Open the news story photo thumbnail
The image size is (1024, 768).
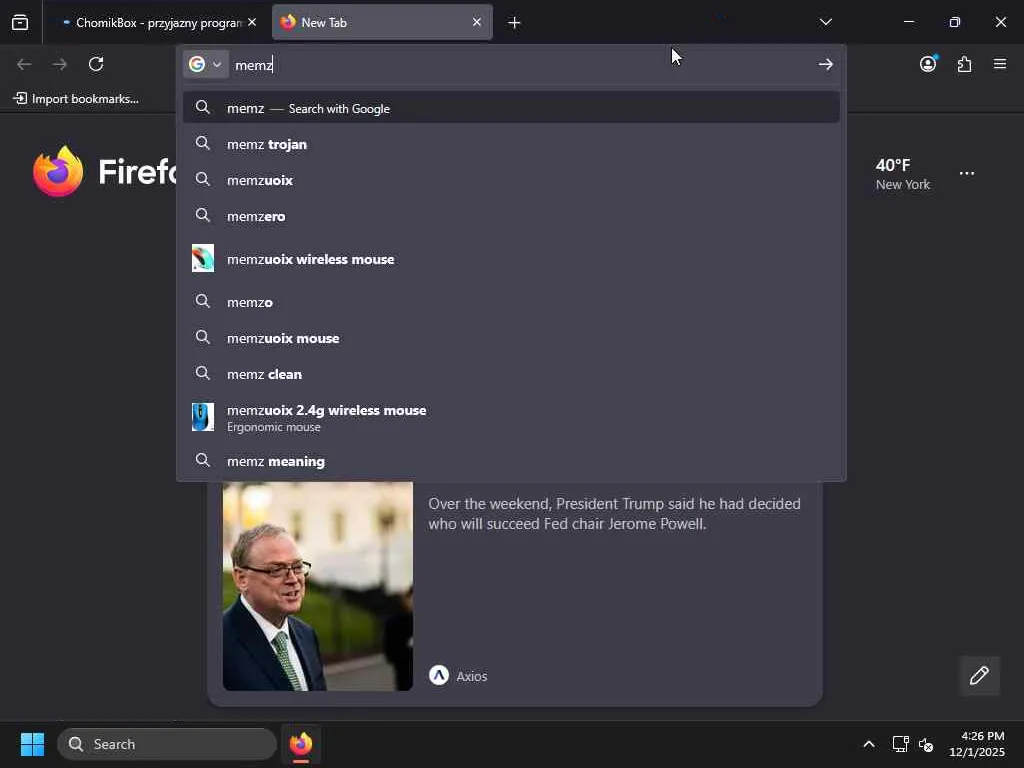(x=317, y=586)
